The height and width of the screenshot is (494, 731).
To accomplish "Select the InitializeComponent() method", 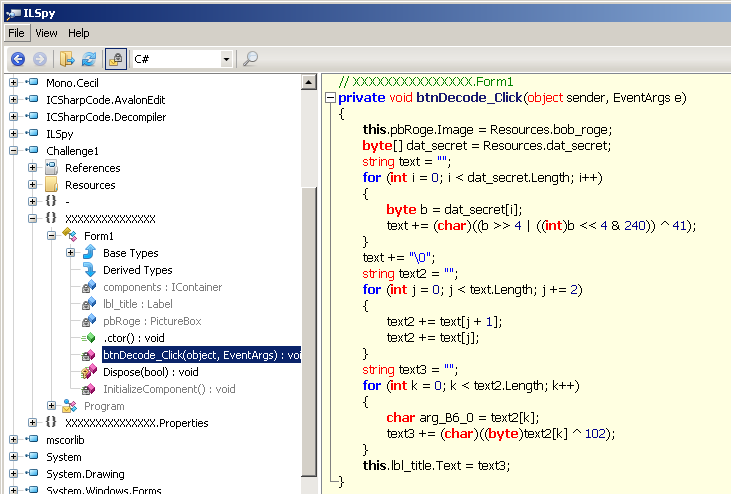I will click(168, 389).
